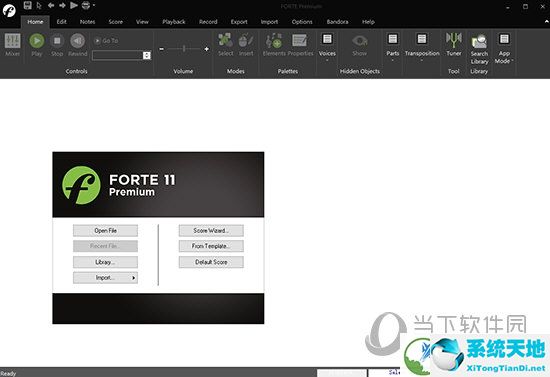The height and width of the screenshot is (377, 550).
Task: Open the Help ribbon tab
Action: pos(368,22)
